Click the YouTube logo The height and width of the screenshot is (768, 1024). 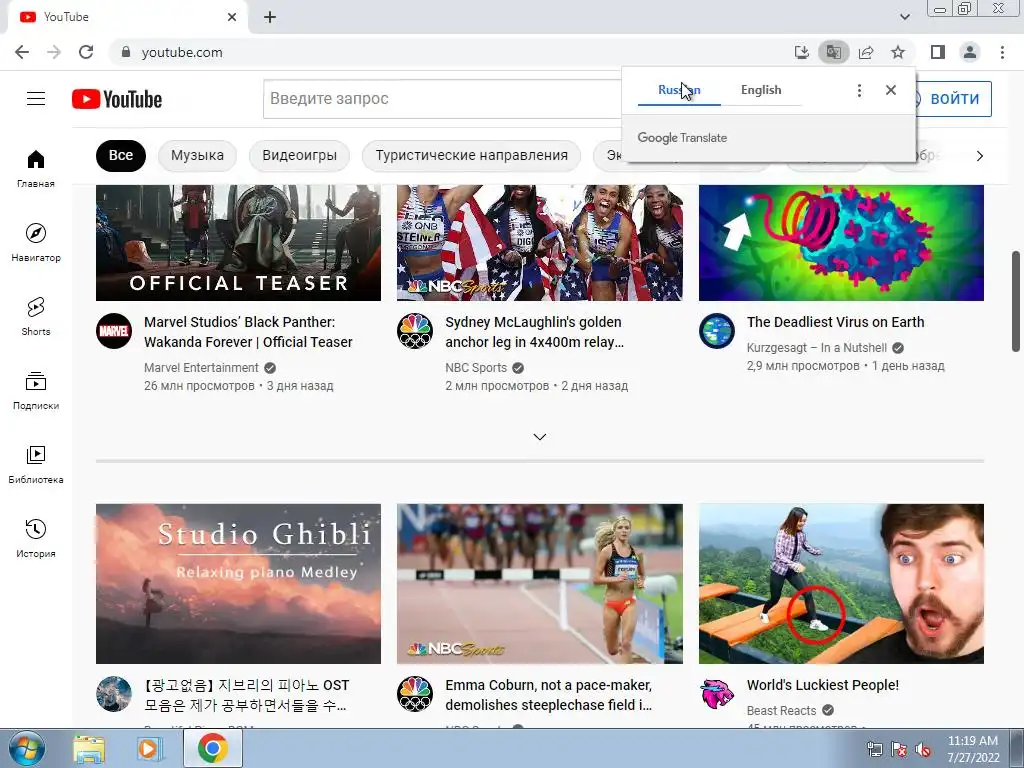point(117,99)
